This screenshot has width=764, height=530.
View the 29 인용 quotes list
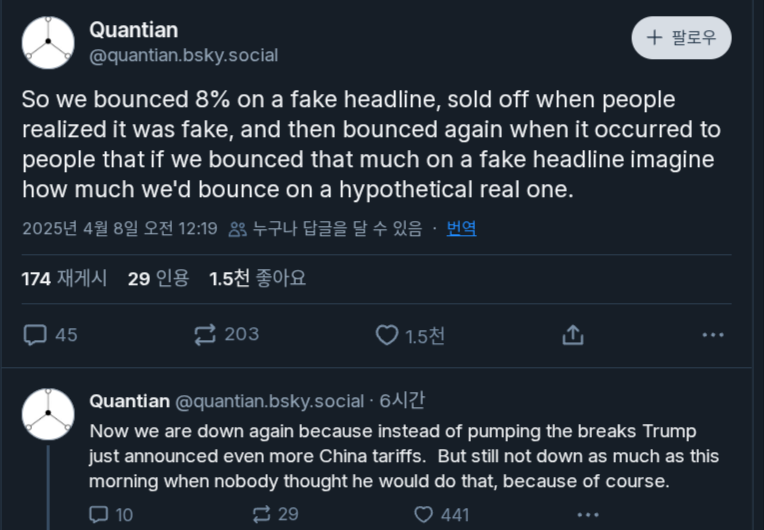pos(158,279)
